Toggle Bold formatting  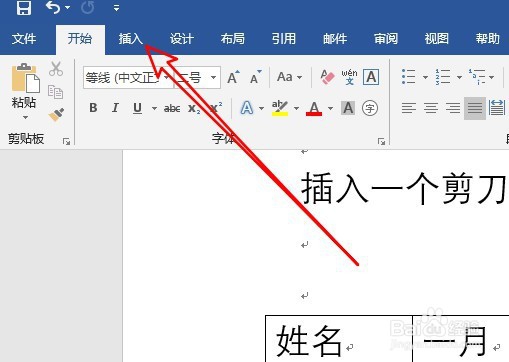[93, 108]
